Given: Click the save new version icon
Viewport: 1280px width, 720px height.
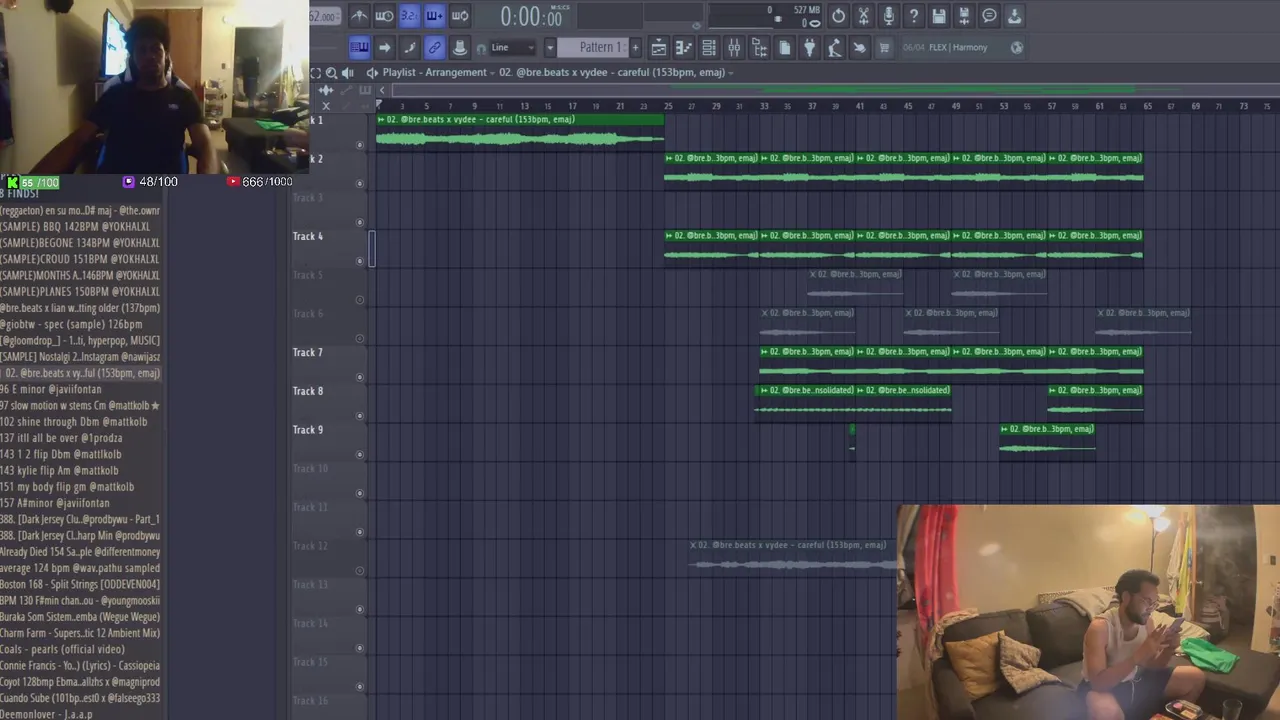Looking at the screenshot, I should [x=964, y=15].
